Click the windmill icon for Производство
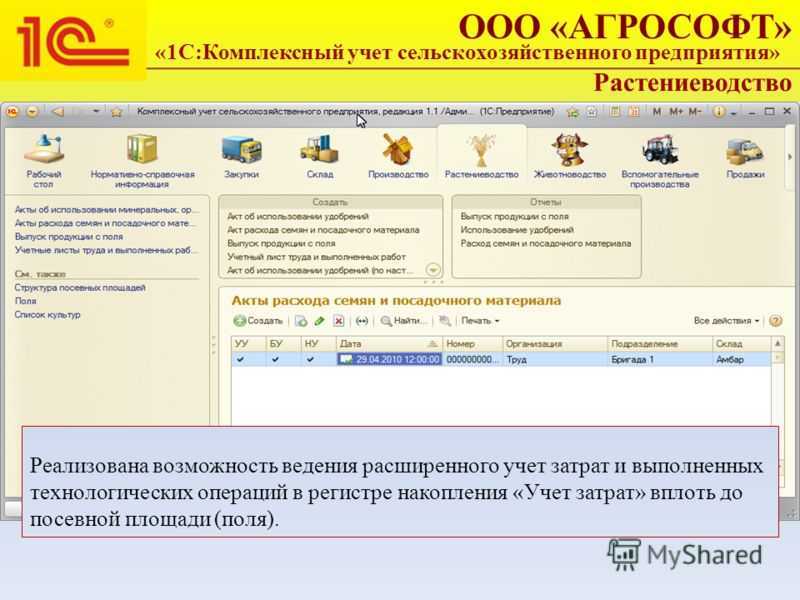 397,149
